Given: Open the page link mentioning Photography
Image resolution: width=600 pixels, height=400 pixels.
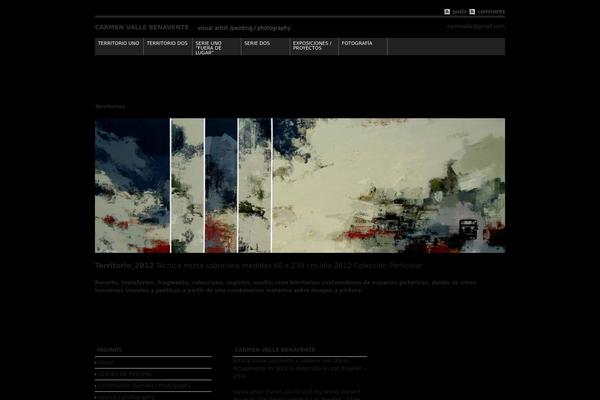Looking at the screenshot, I should click(145, 386).
